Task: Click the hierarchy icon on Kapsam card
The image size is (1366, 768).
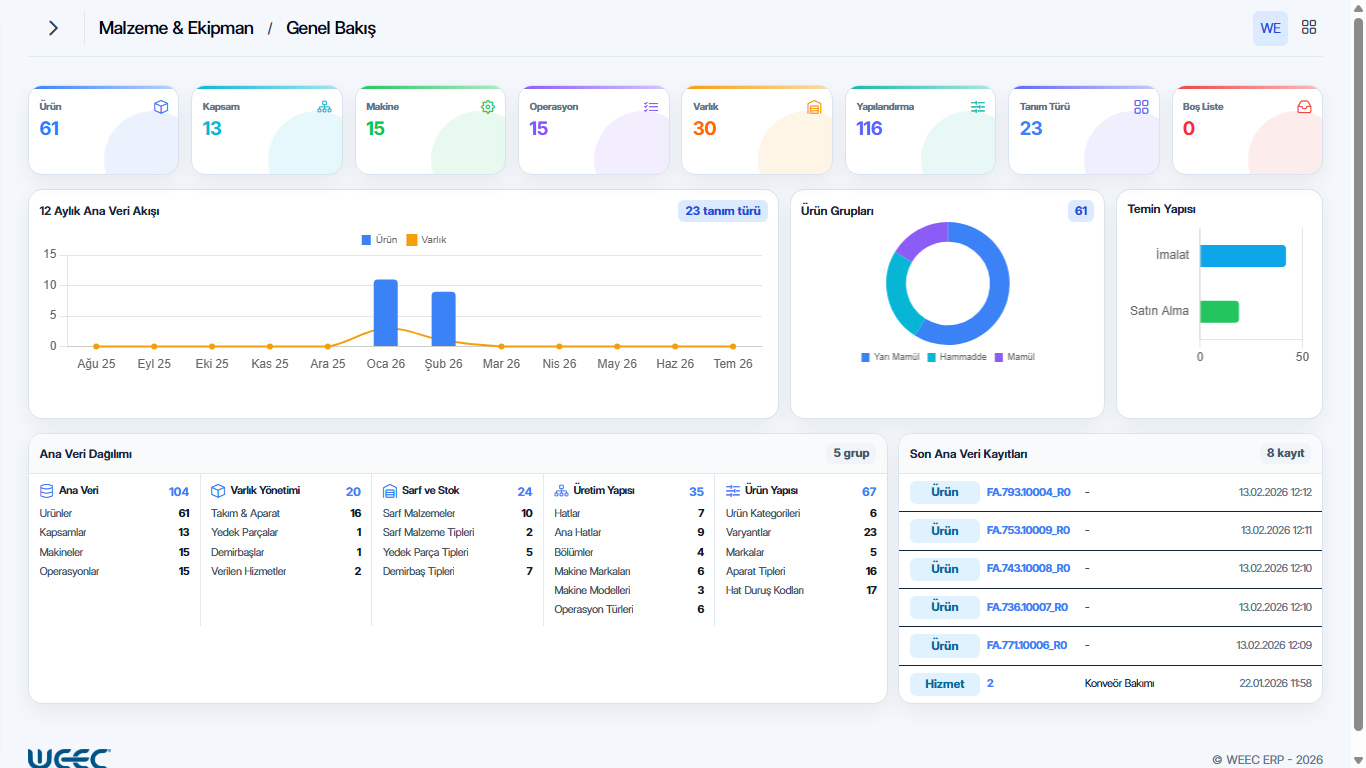Action: pyautogui.click(x=324, y=107)
